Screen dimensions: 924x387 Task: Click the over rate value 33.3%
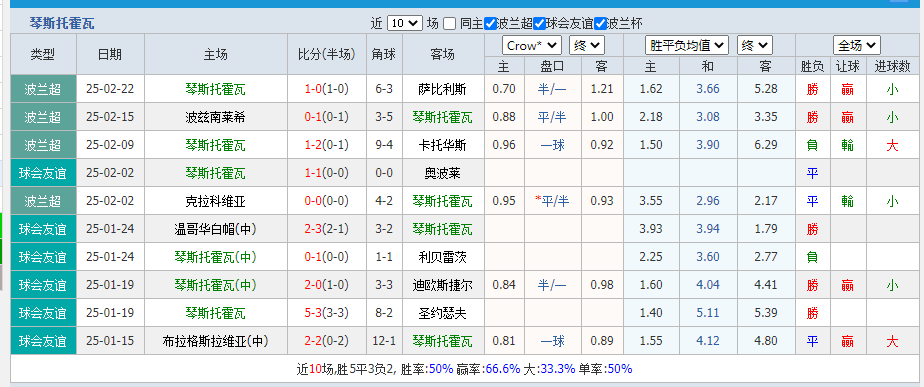(x=557, y=369)
